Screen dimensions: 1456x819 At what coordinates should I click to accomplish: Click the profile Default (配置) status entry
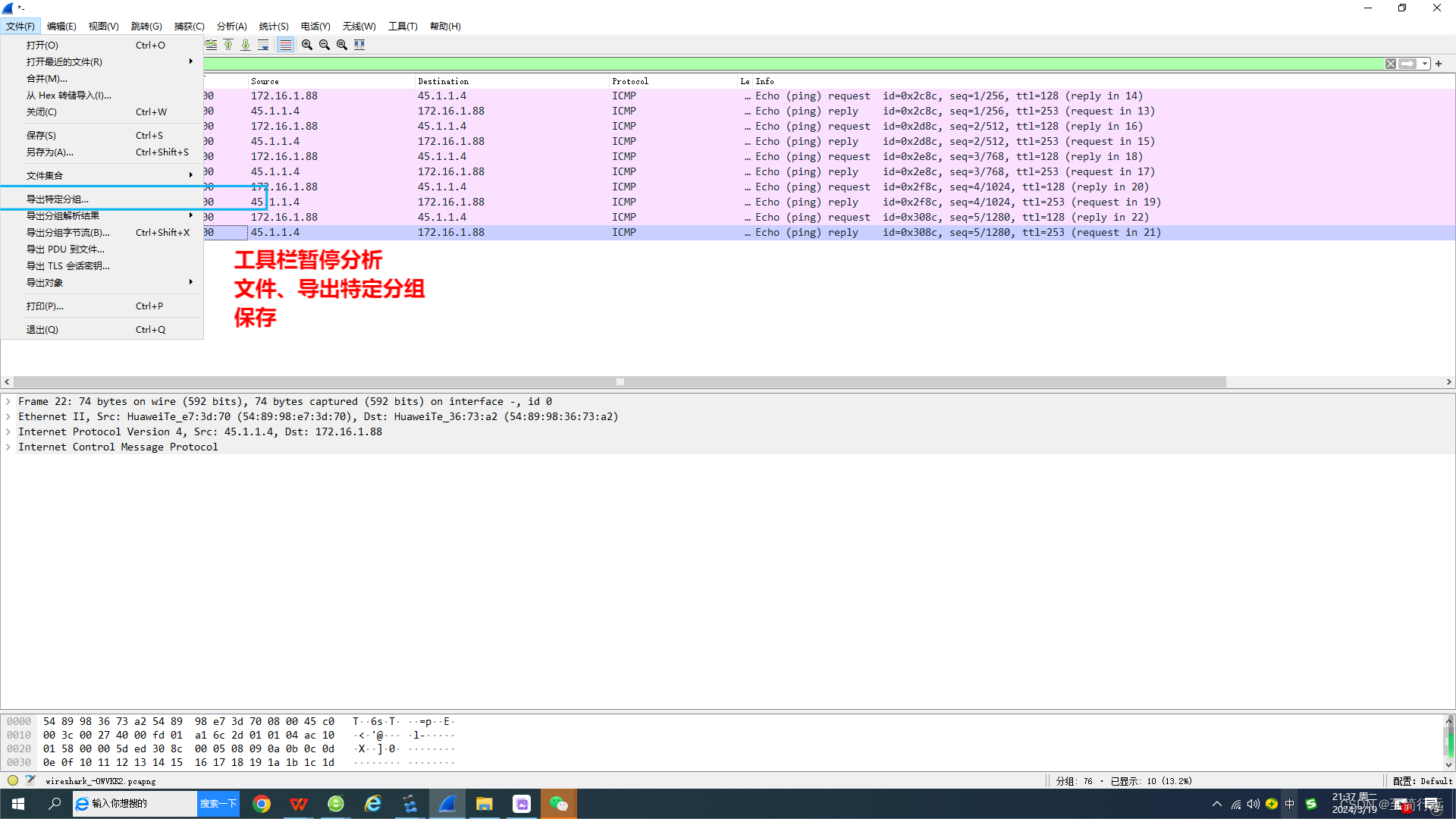[x=1423, y=781]
